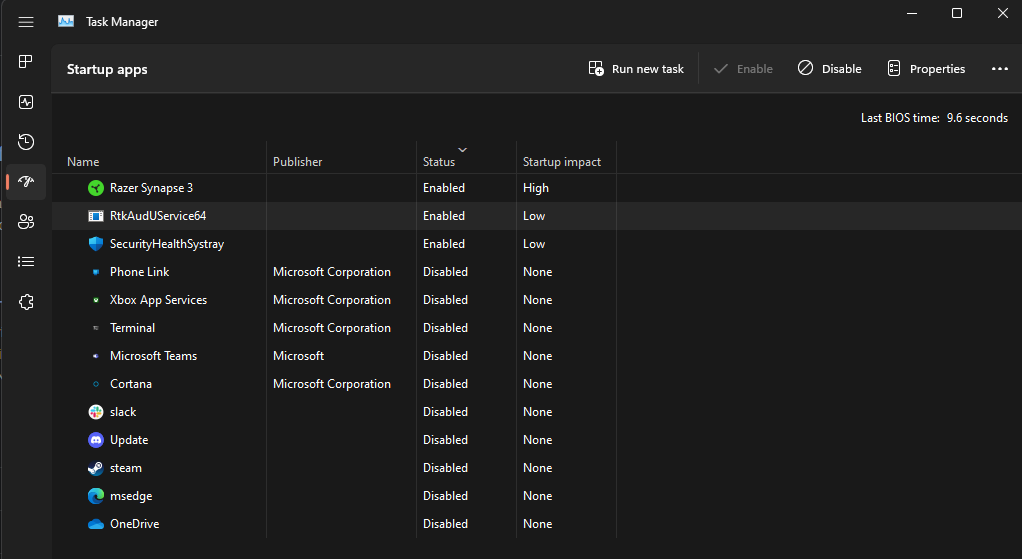Select the Microsoft Teams row name
The width and height of the screenshot is (1022, 559).
[153, 356]
